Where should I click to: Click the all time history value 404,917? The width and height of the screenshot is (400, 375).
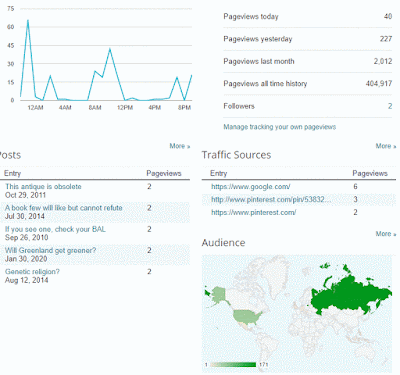click(379, 83)
